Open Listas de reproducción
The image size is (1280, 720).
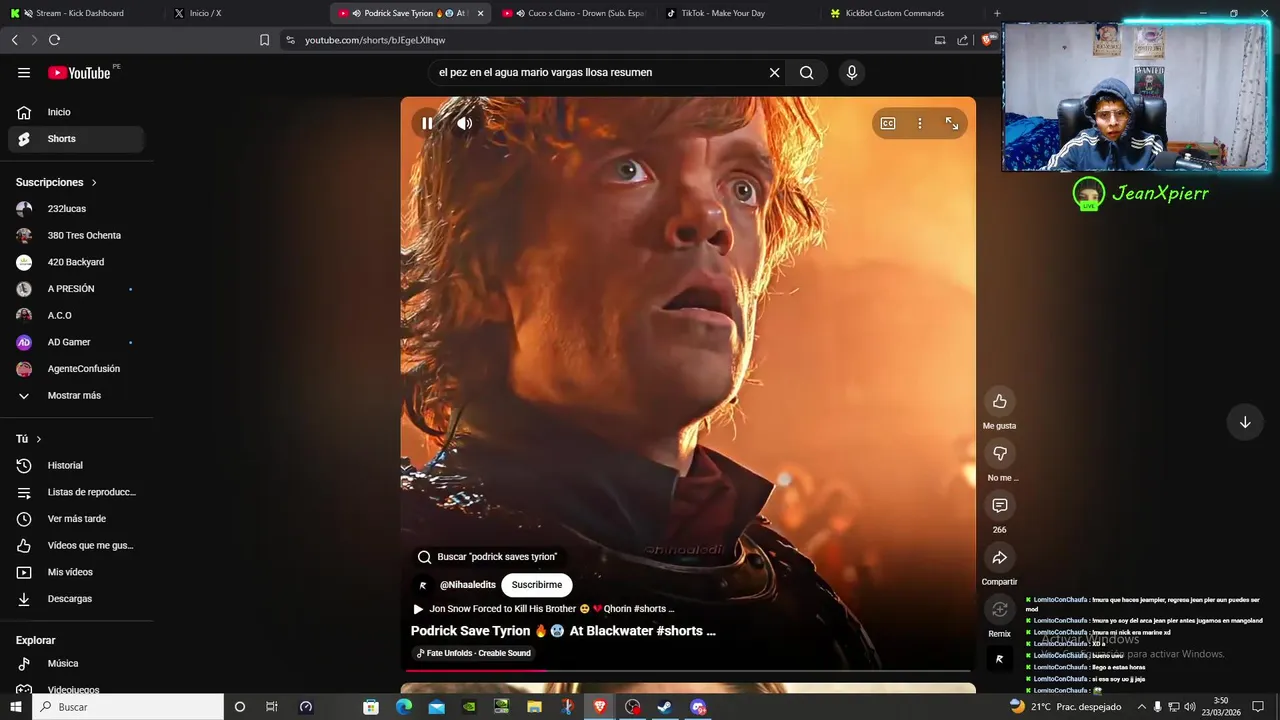tap(76, 492)
